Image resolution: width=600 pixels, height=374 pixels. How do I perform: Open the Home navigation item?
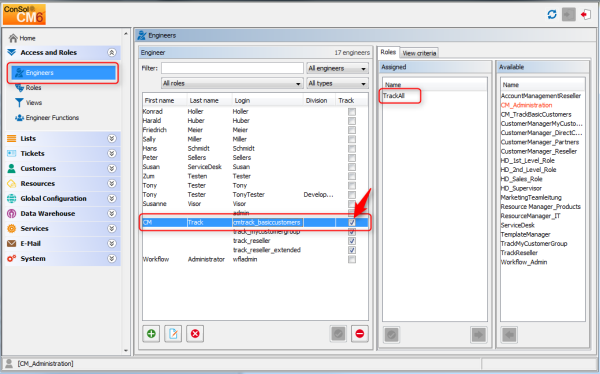22,38
